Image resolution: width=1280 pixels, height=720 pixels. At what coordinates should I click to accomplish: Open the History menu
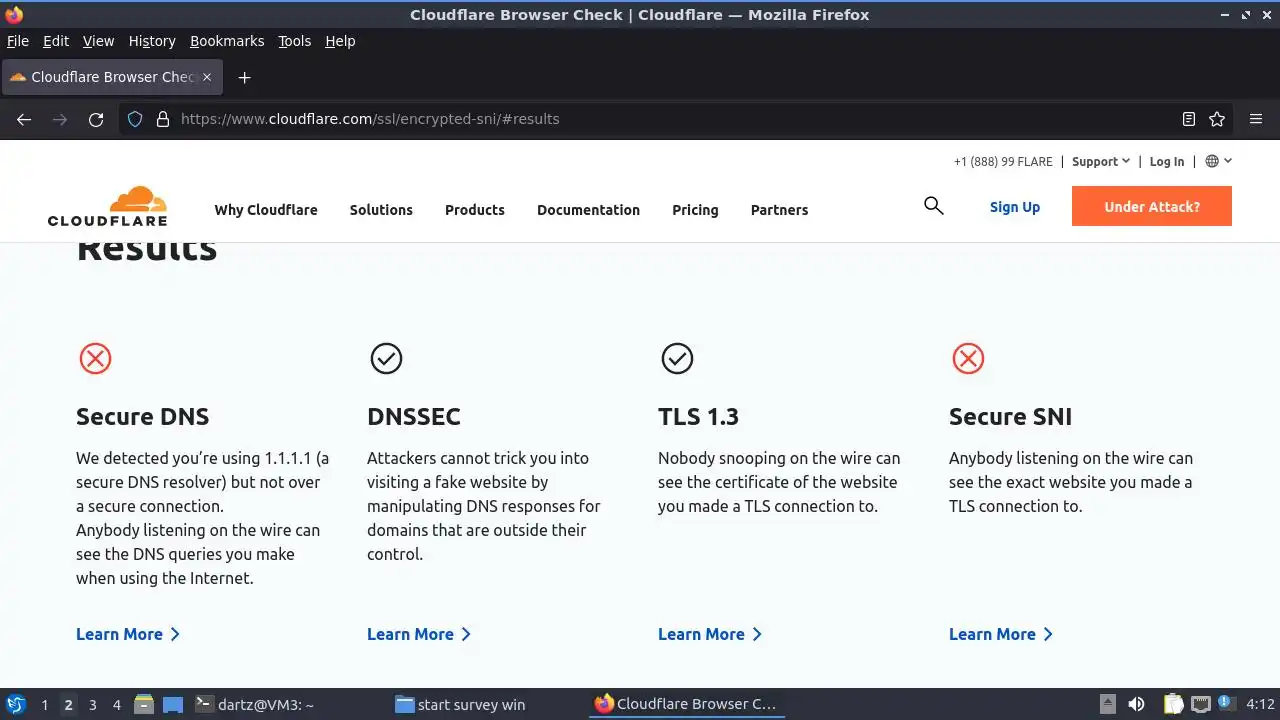point(152,41)
